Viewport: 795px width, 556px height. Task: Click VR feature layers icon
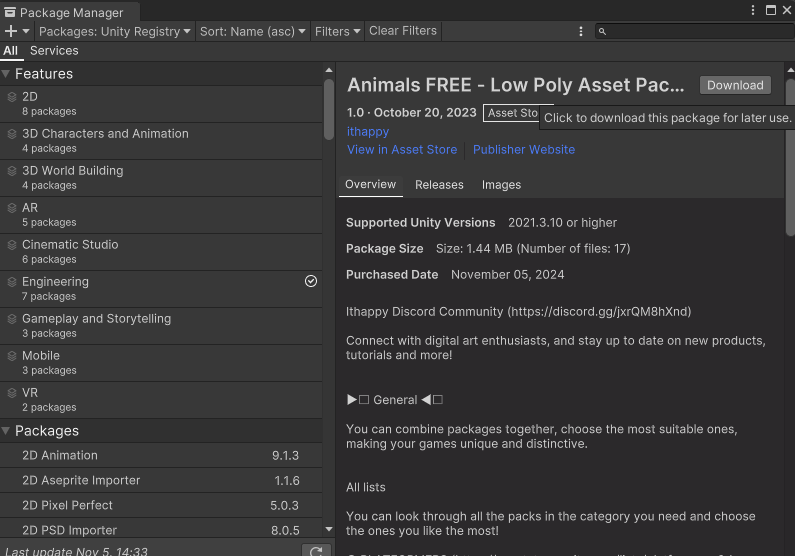pyautogui.click(x=12, y=393)
